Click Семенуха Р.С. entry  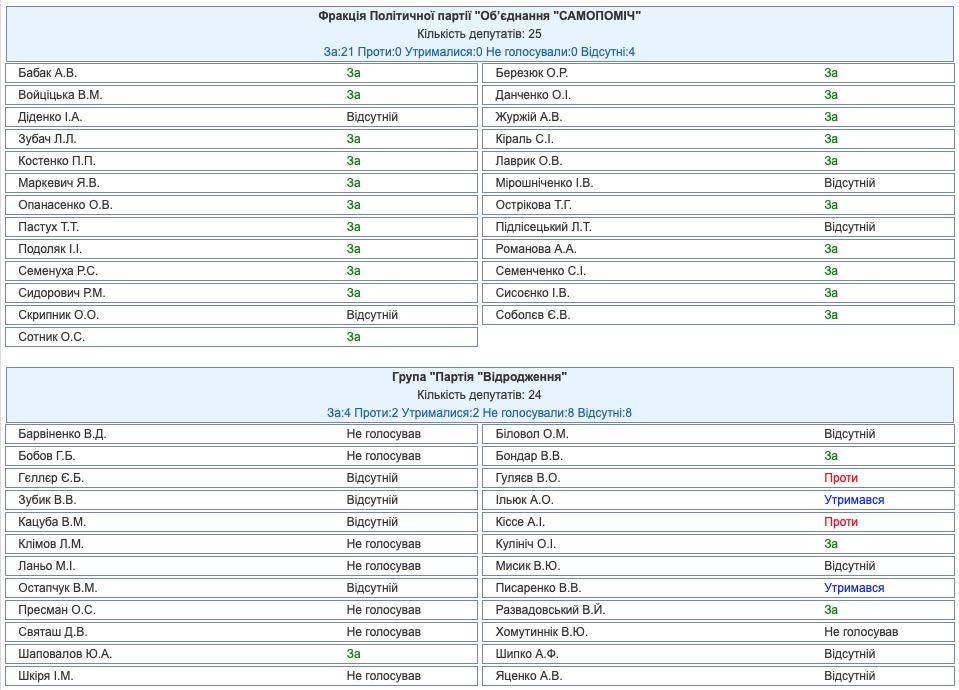pos(58,271)
